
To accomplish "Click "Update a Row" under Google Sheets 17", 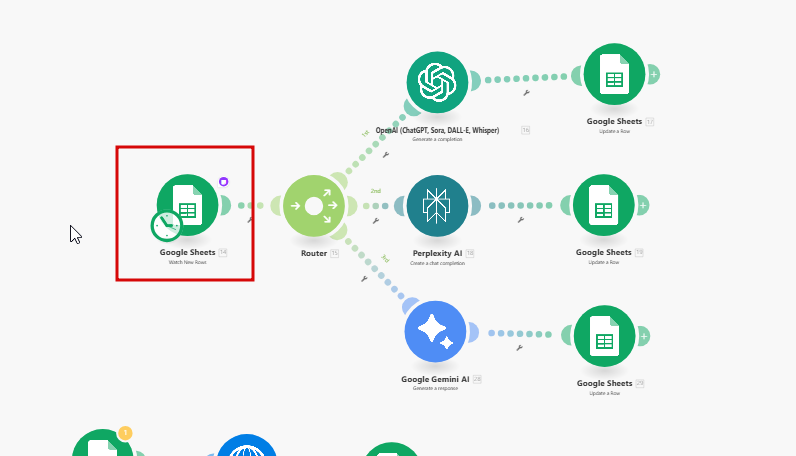I will [614, 132].
